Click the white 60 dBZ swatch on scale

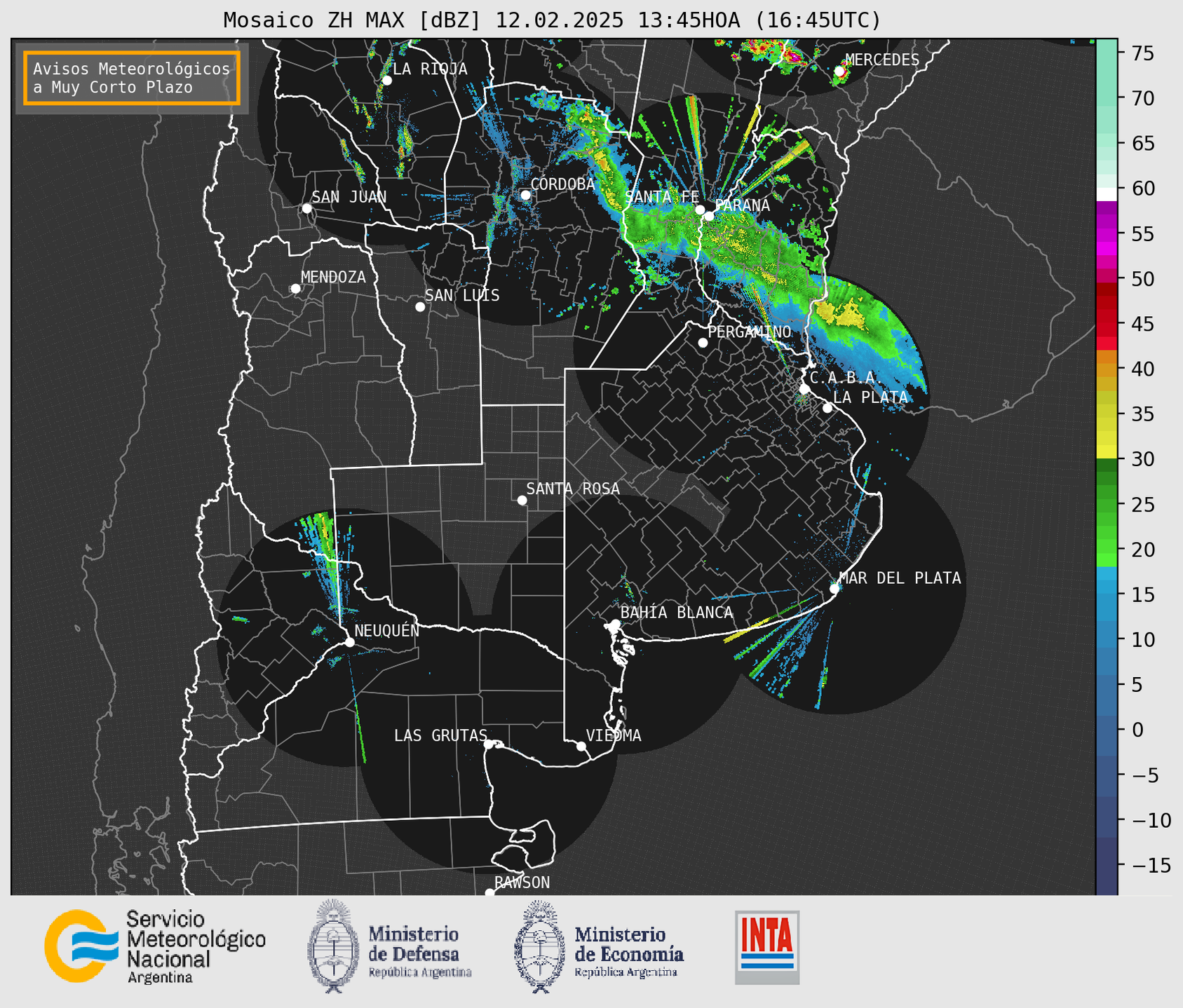pos(1107,194)
